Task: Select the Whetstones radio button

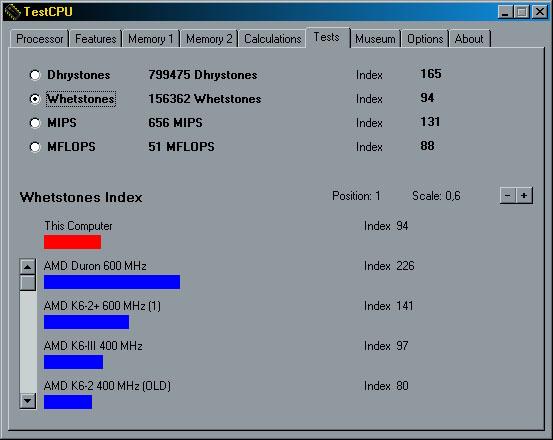Action: pyautogui.click(x=35, y=99)
